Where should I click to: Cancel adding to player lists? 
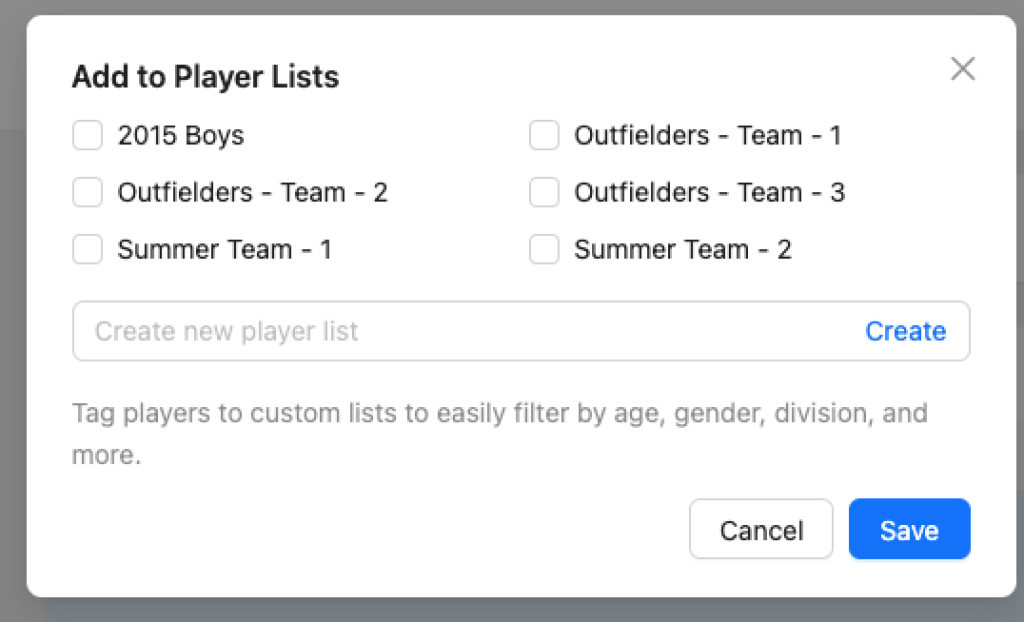(761, 529)
